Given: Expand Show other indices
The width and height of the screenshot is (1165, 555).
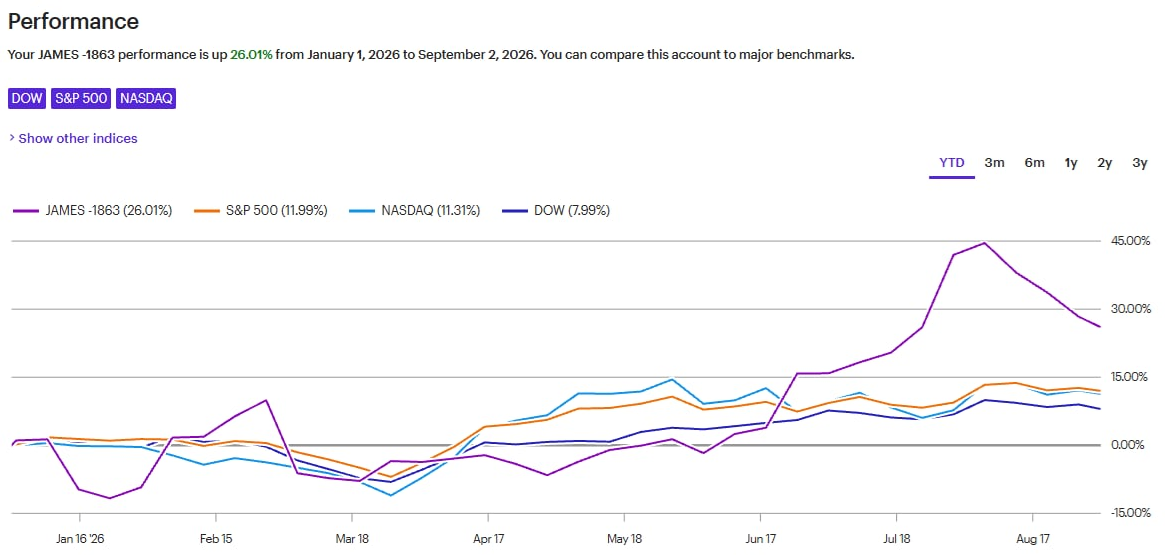Looking at the screenshot, I should [78, 138].
